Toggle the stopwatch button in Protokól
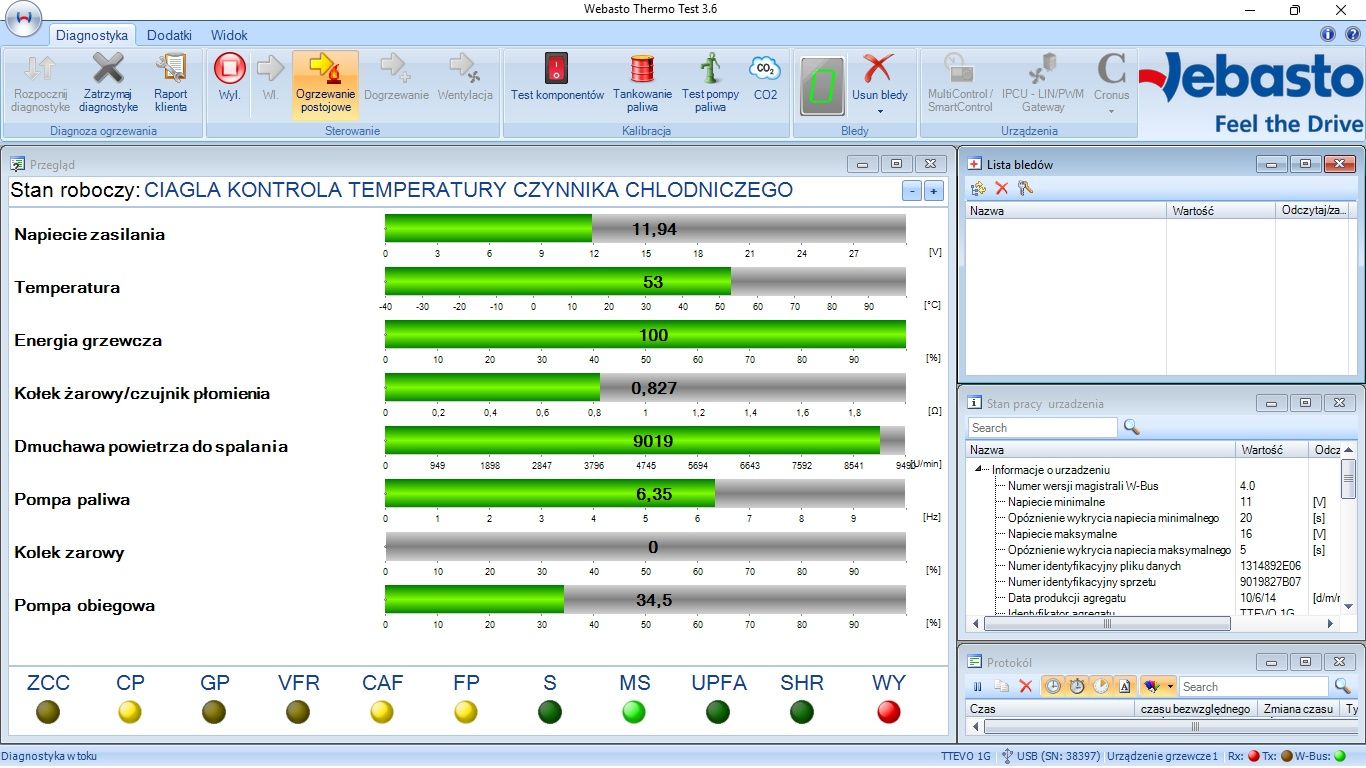The height and width of the screenshot is (768, 1366). [1077, 686]
